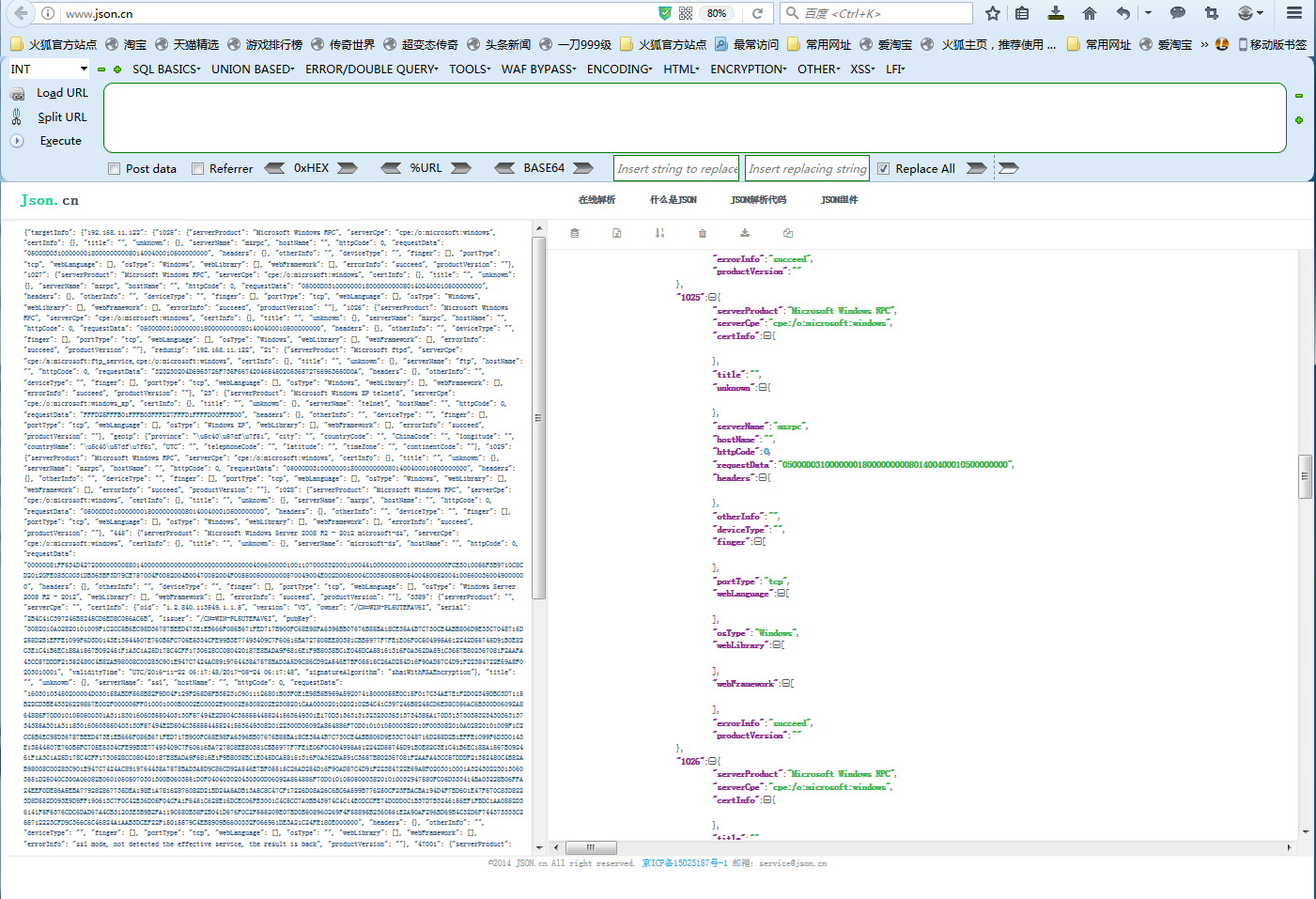This screenshot has height=899, width=1316.
Task: Enable the Post data checkbox
Action: coord(114,169)
